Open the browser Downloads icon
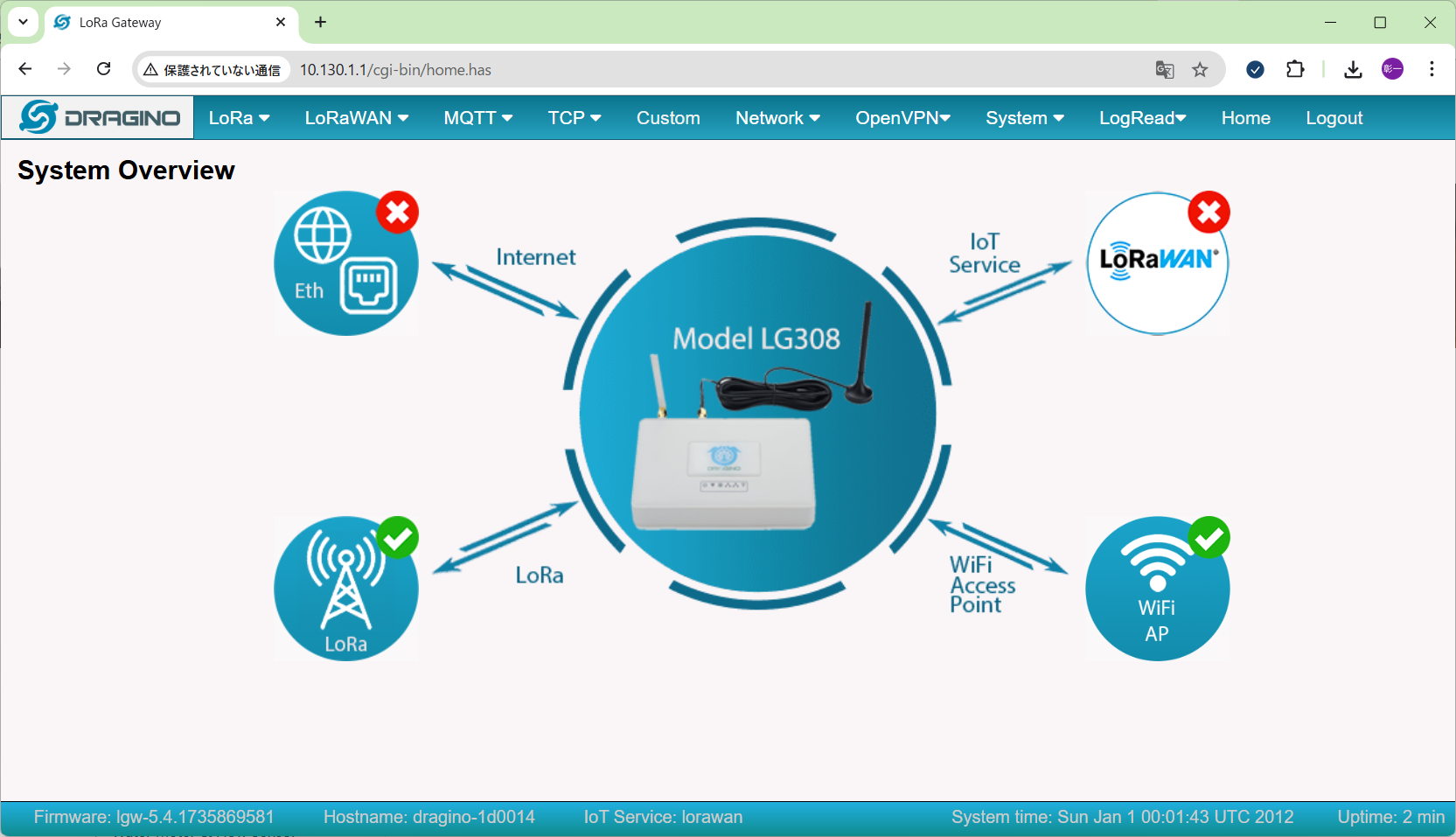This screenshot has height=837, width=1456. (1353, 70)
